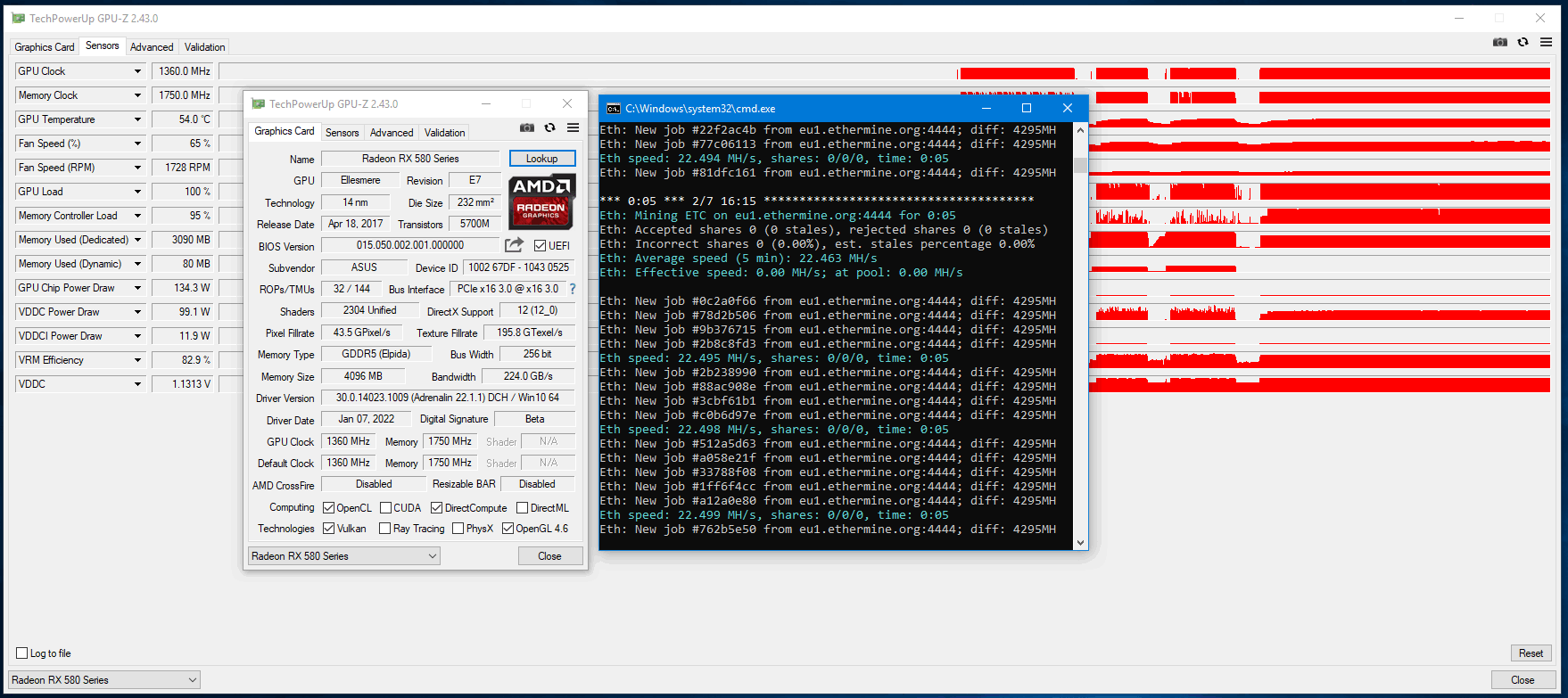1568x698 pixels.
Task: Expand Memory Clock sensor dropdown
Action: point(137,95)
